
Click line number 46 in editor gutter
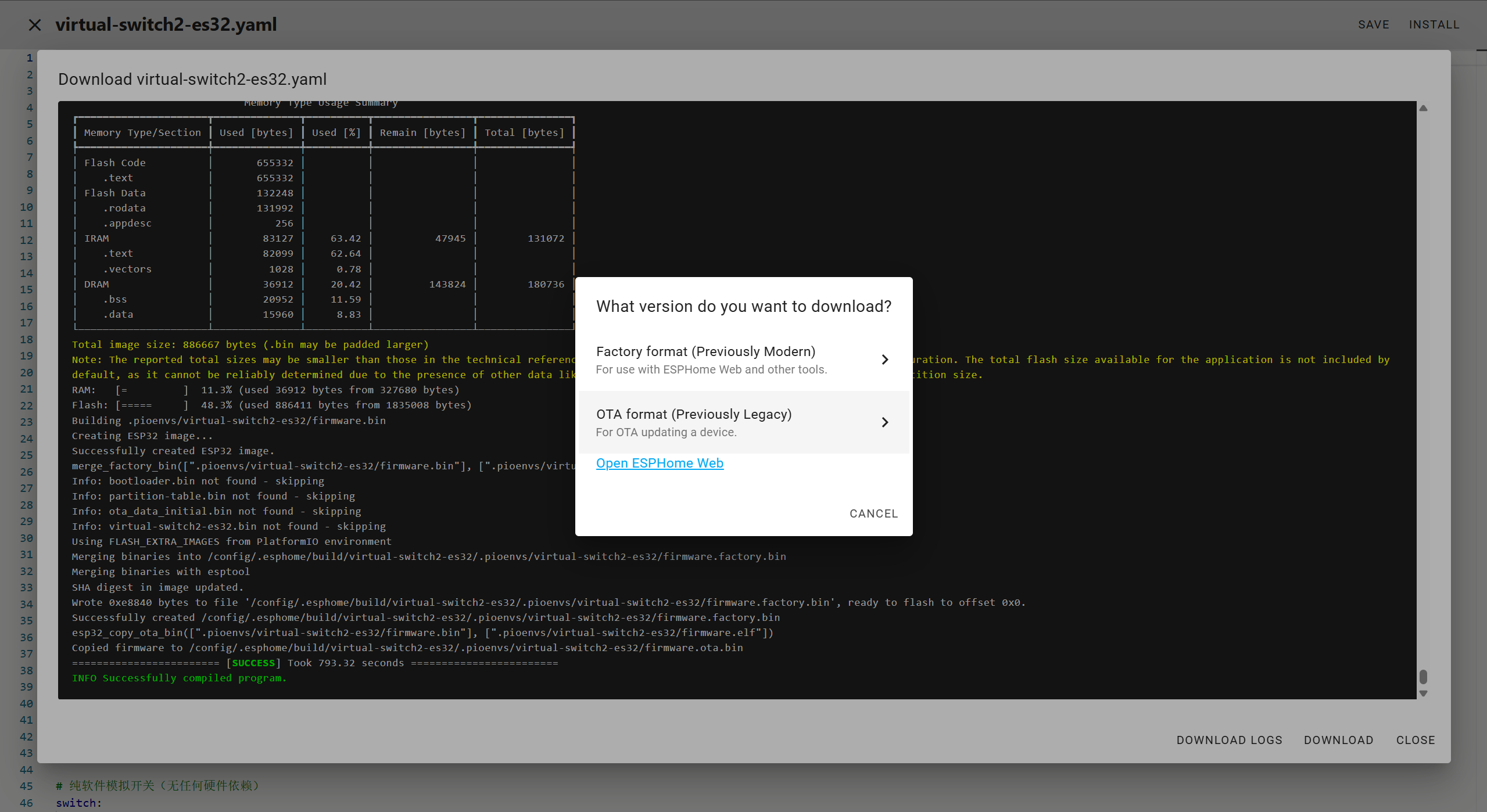[26, 803]
